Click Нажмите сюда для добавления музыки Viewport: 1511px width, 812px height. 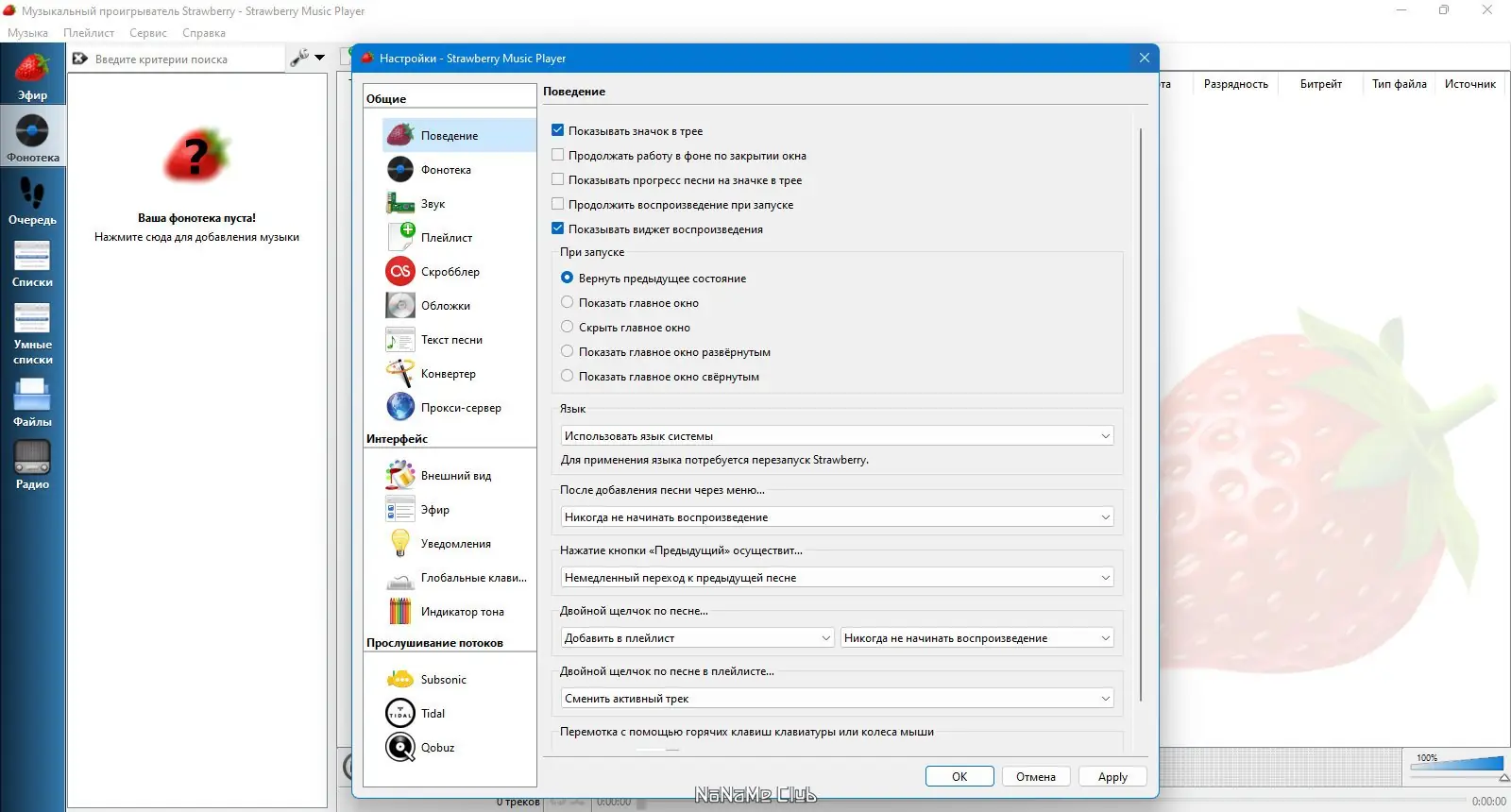click(196, 237)
